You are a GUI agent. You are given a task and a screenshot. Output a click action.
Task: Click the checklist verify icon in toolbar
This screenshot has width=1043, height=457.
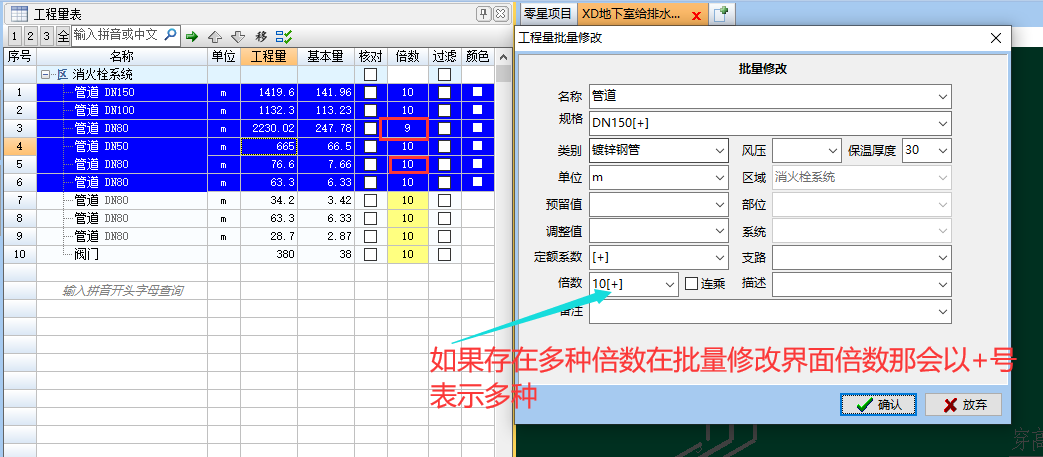pyautogui.click(x=284, y=36)
